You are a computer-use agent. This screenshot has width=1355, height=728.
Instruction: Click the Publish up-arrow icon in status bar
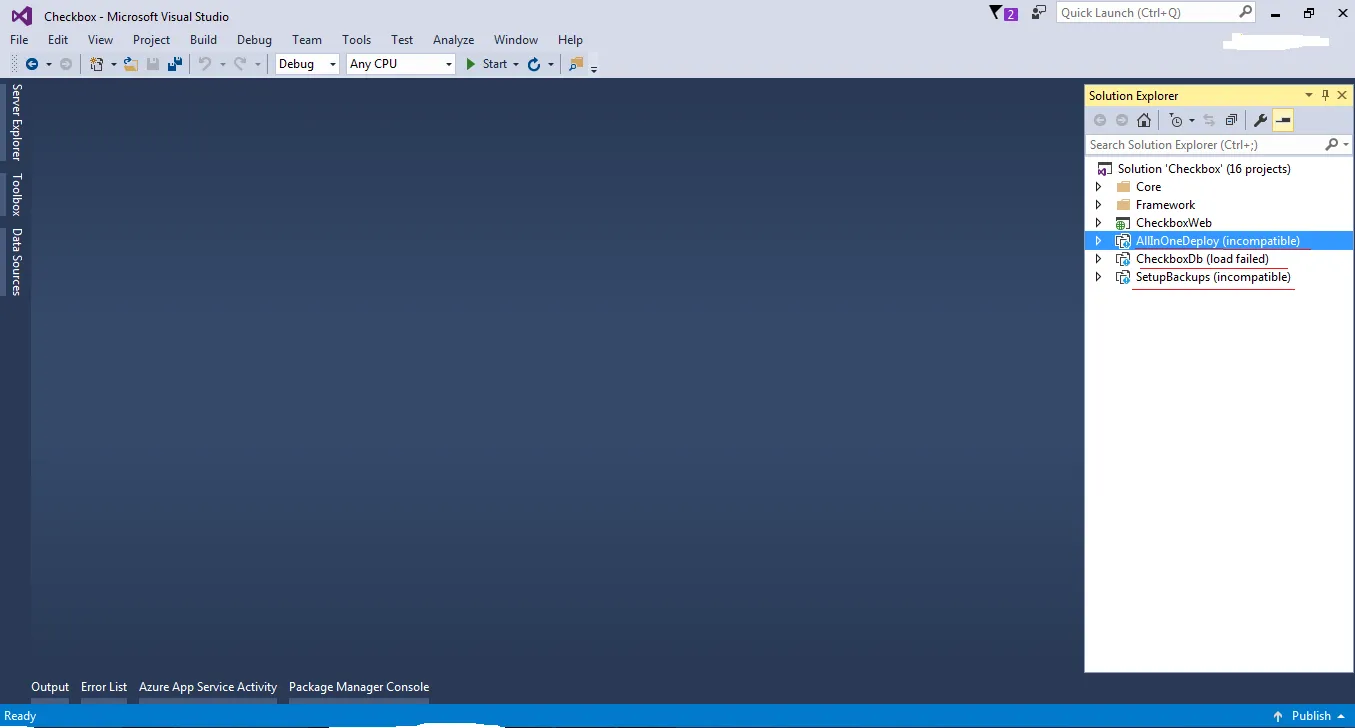pos(1278,716)
